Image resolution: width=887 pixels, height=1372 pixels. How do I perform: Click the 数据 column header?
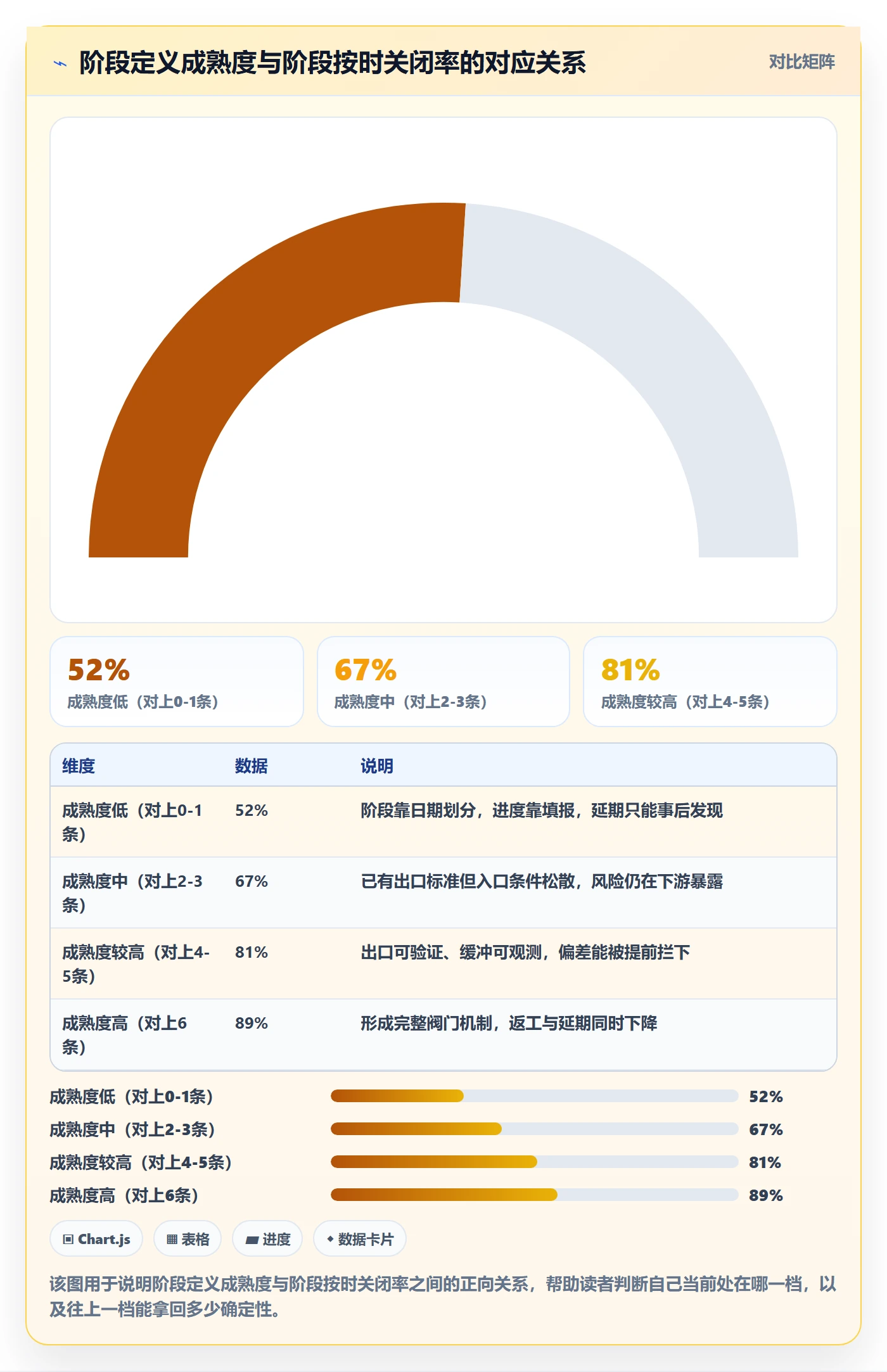[252, 766]
